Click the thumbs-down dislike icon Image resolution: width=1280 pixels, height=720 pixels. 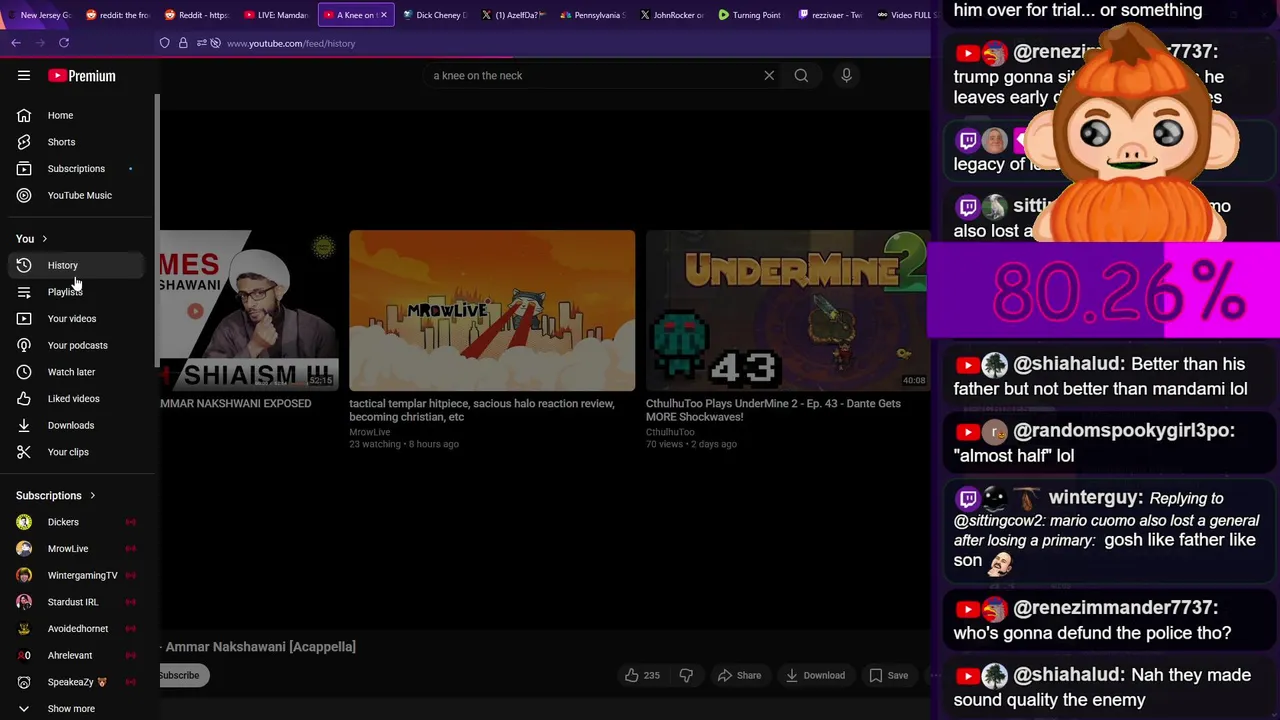point(686,675)
